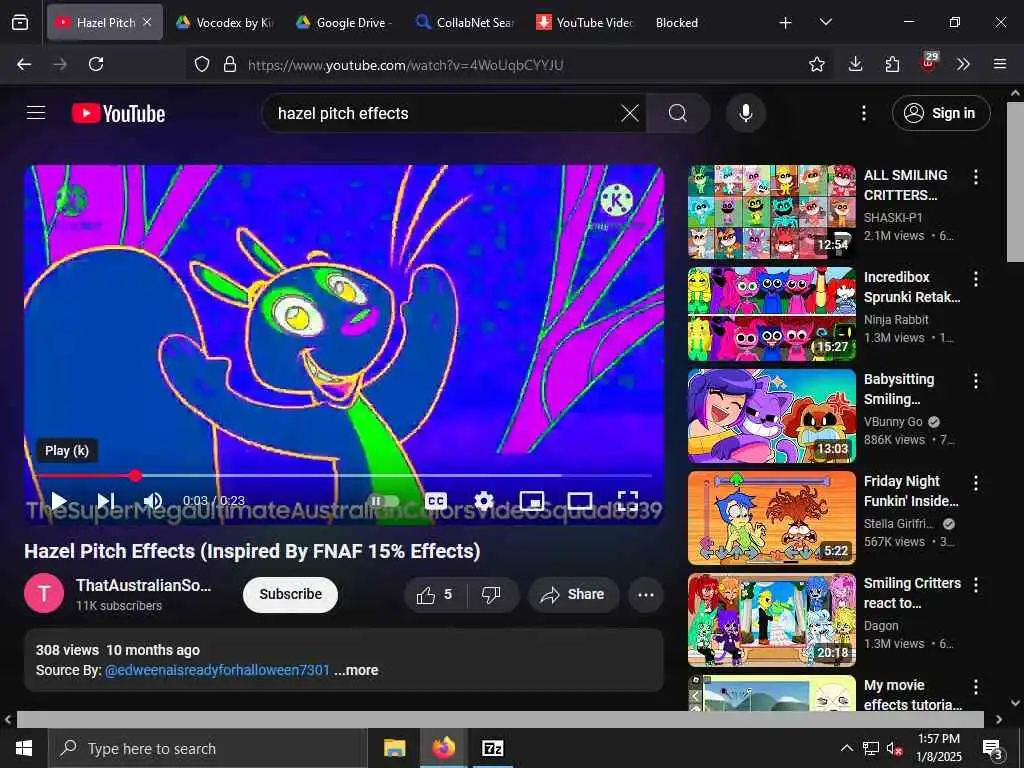The image size is (1024, 768).
Task: Open options for Smiling Critters react video
Action: click(x=976, y=585)
